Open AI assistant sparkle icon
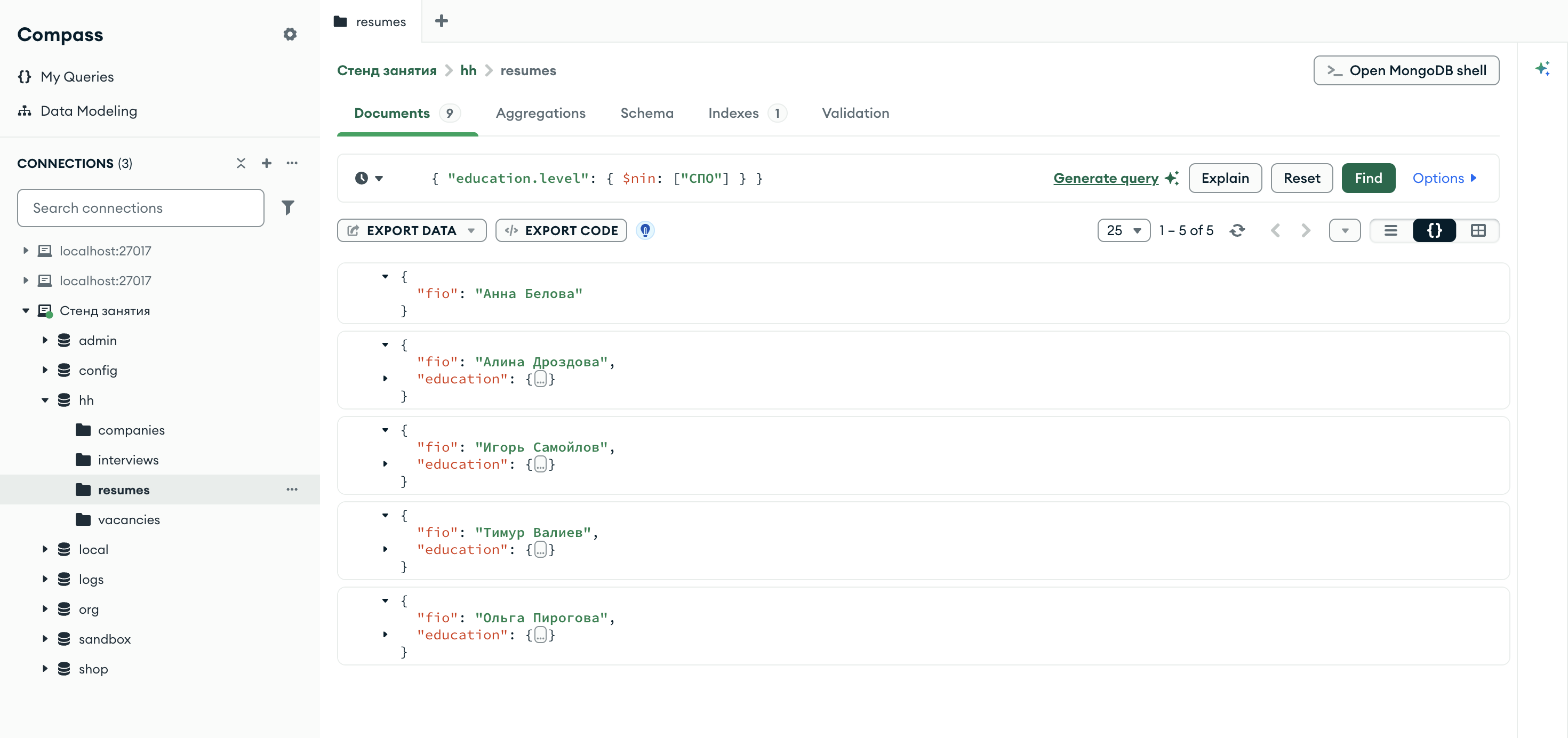The width and height of the screenshot is (1568, 738). pos(1542,69)
